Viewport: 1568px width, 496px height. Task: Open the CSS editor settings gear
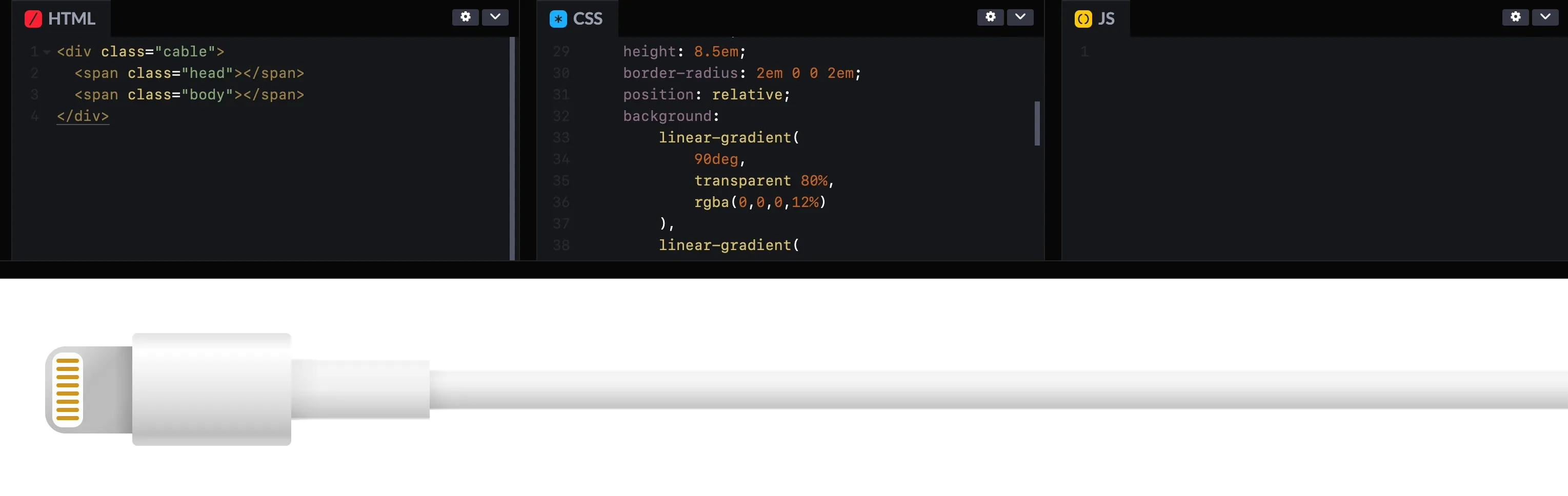[x=990, y=17]
